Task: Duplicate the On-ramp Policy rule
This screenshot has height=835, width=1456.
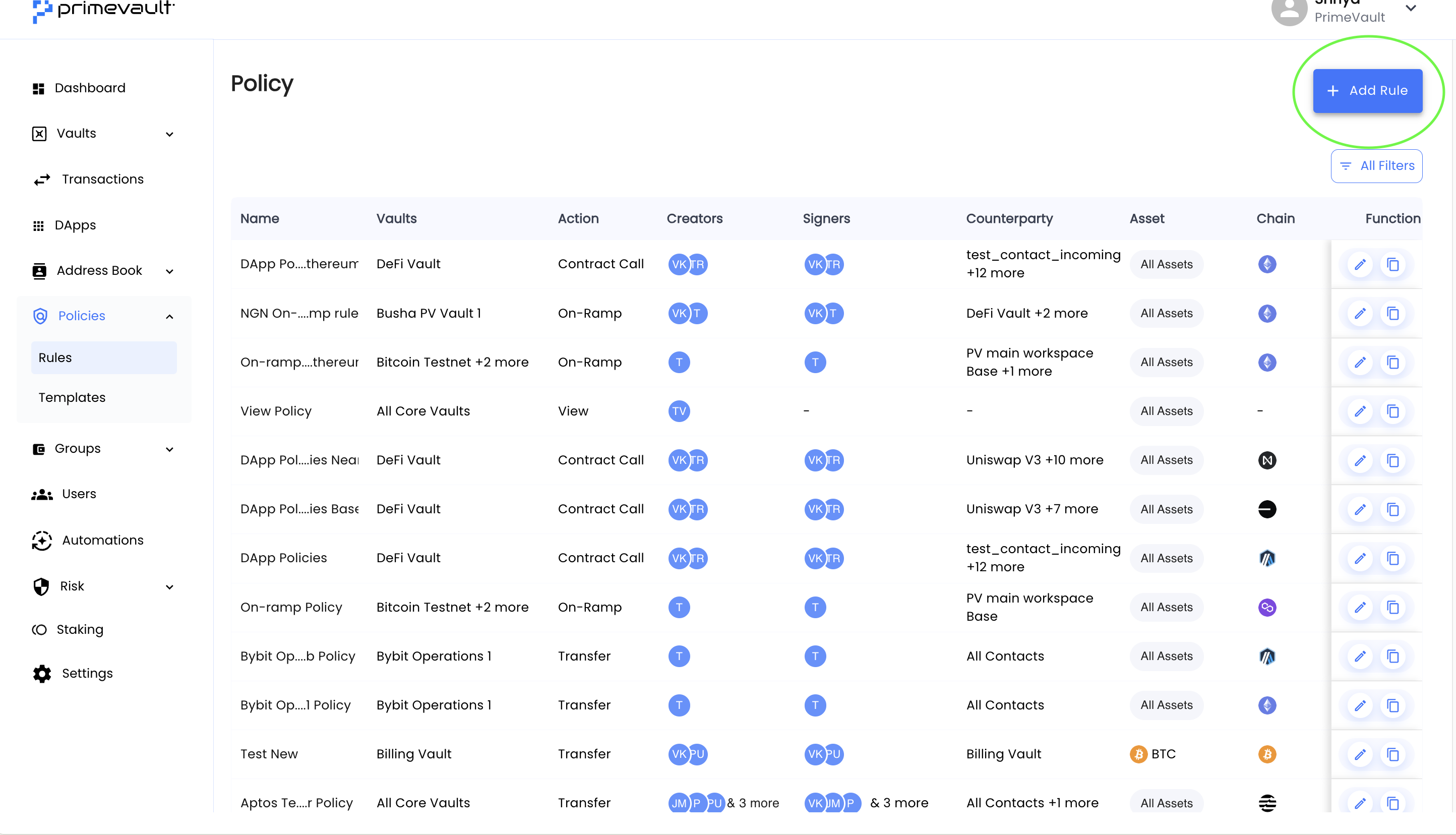Action: 1392,607
